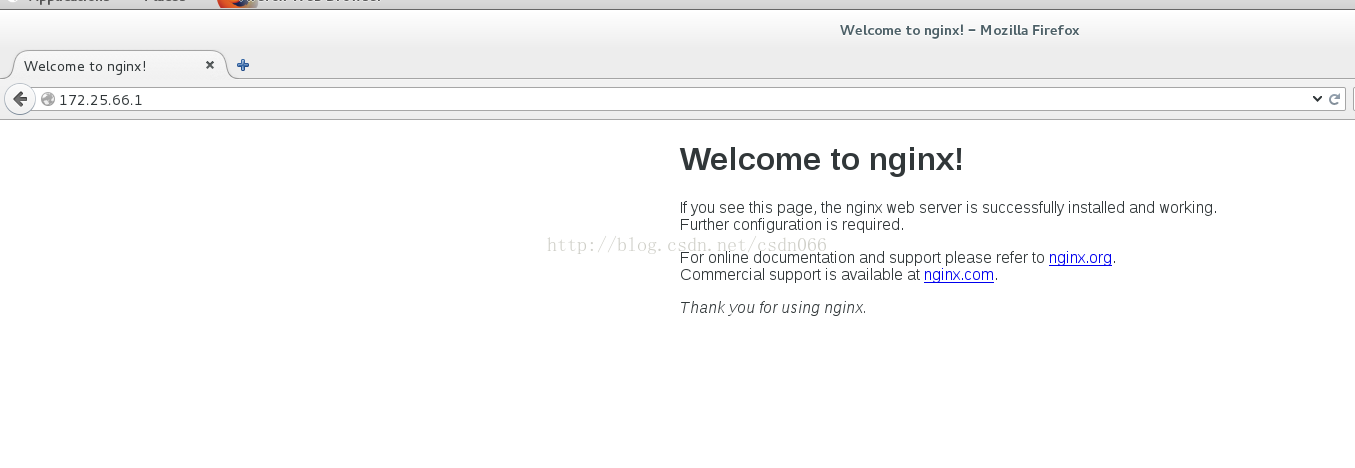
Task: Open the nginx.com link
Action: tap(958, 275)
